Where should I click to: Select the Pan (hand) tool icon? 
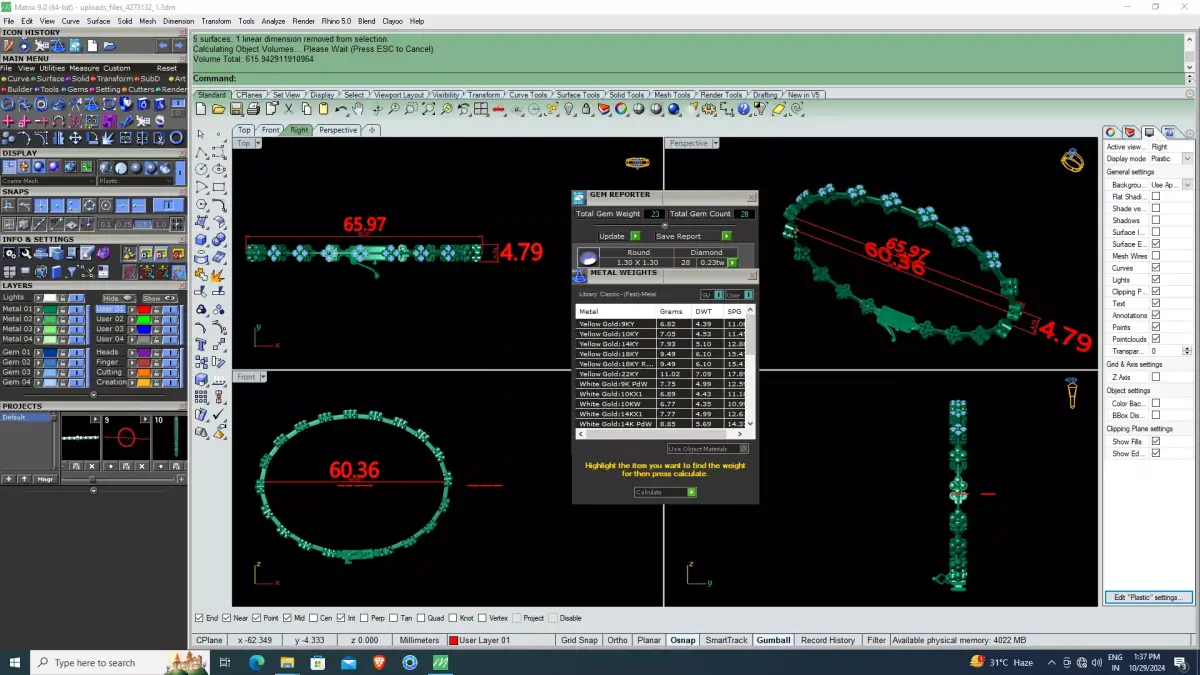[x=359, y=109]
